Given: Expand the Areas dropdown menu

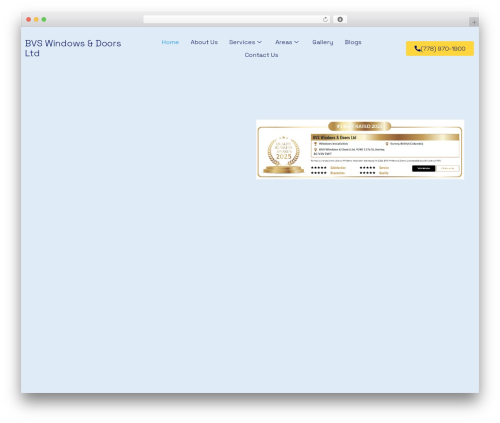Looking at the screenshot, I should tap(287, 42).
